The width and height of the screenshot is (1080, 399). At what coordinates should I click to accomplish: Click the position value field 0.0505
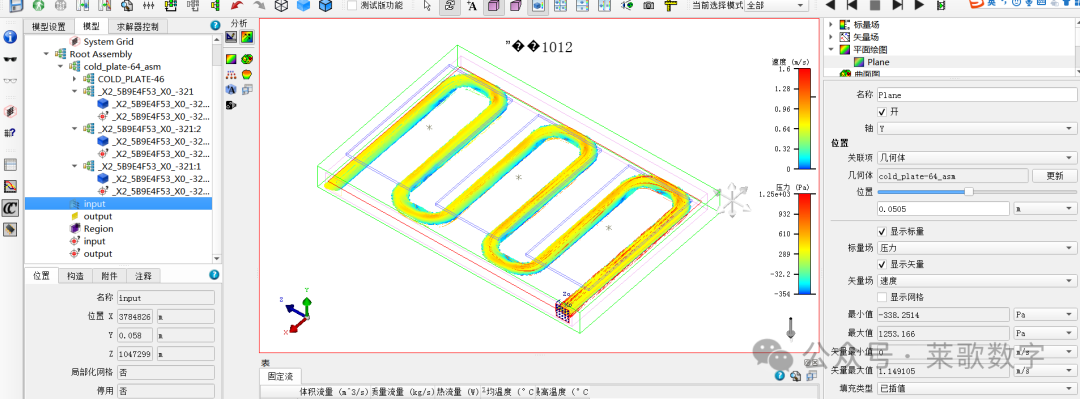tap(944, 208)
